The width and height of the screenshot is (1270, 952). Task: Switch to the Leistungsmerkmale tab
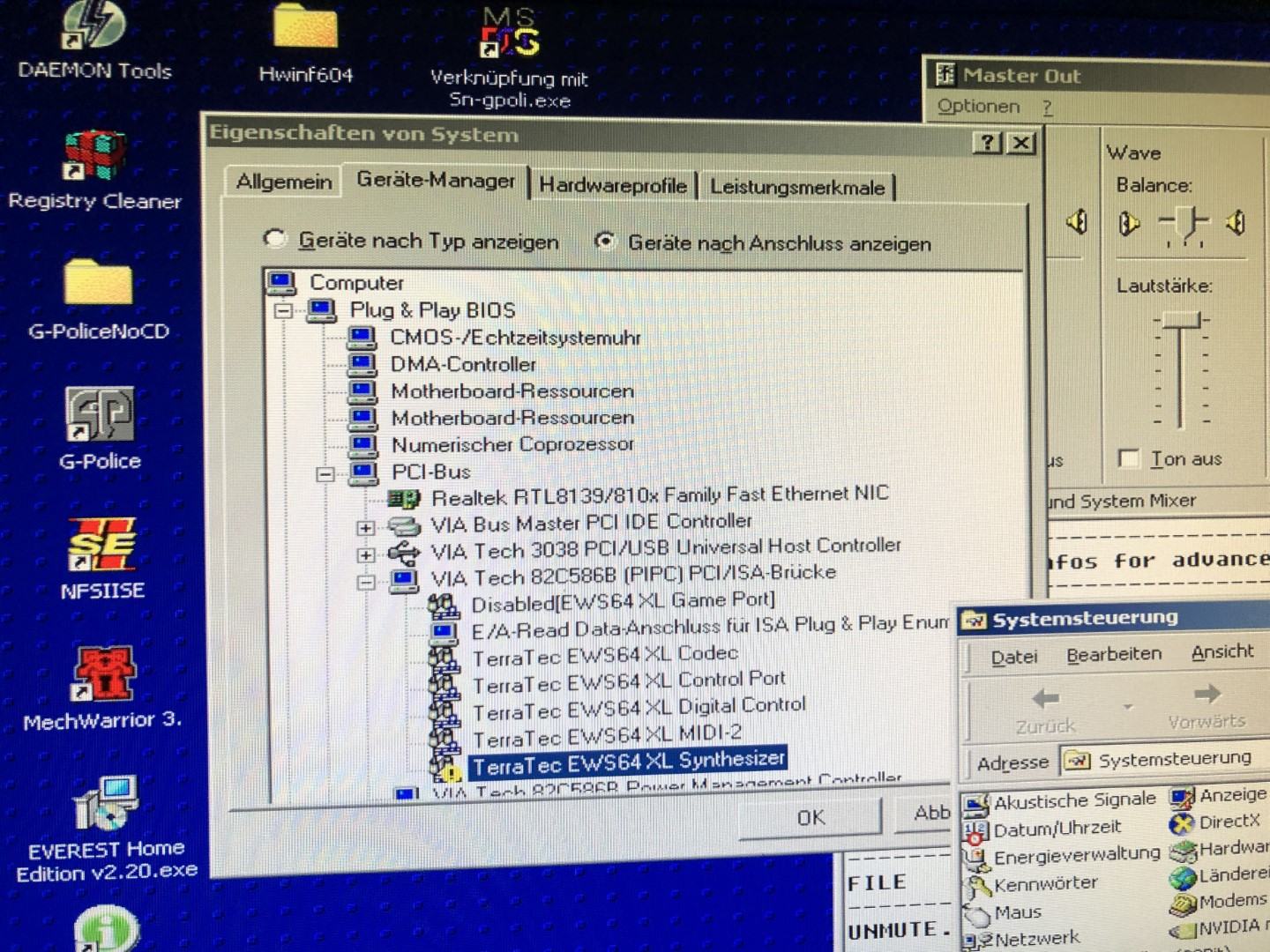[x=797, y=187]
